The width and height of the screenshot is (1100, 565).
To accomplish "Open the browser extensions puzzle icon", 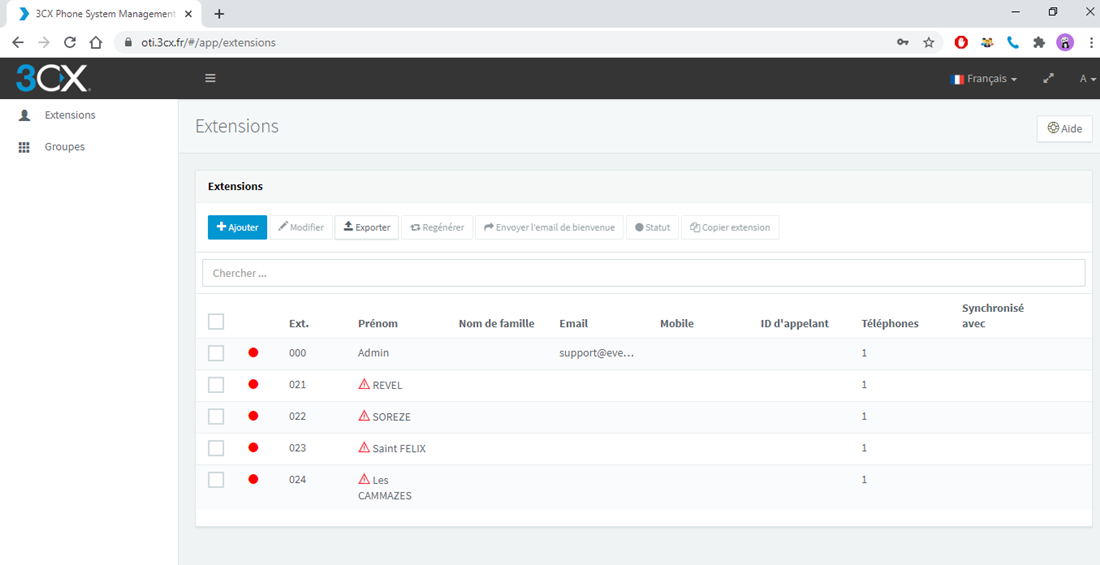I will tap(1039, 42).
